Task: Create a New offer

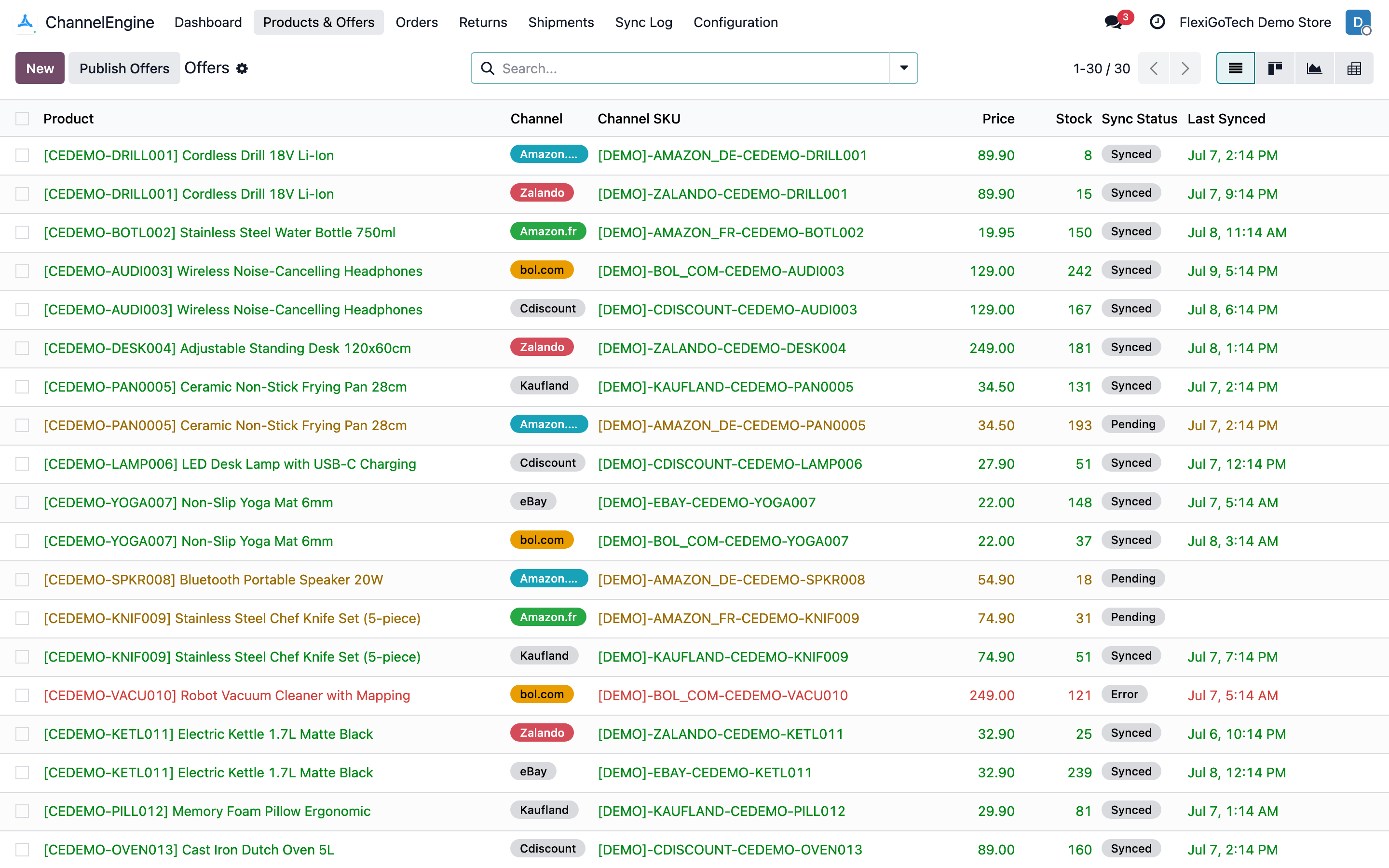Action: [40, 68]
